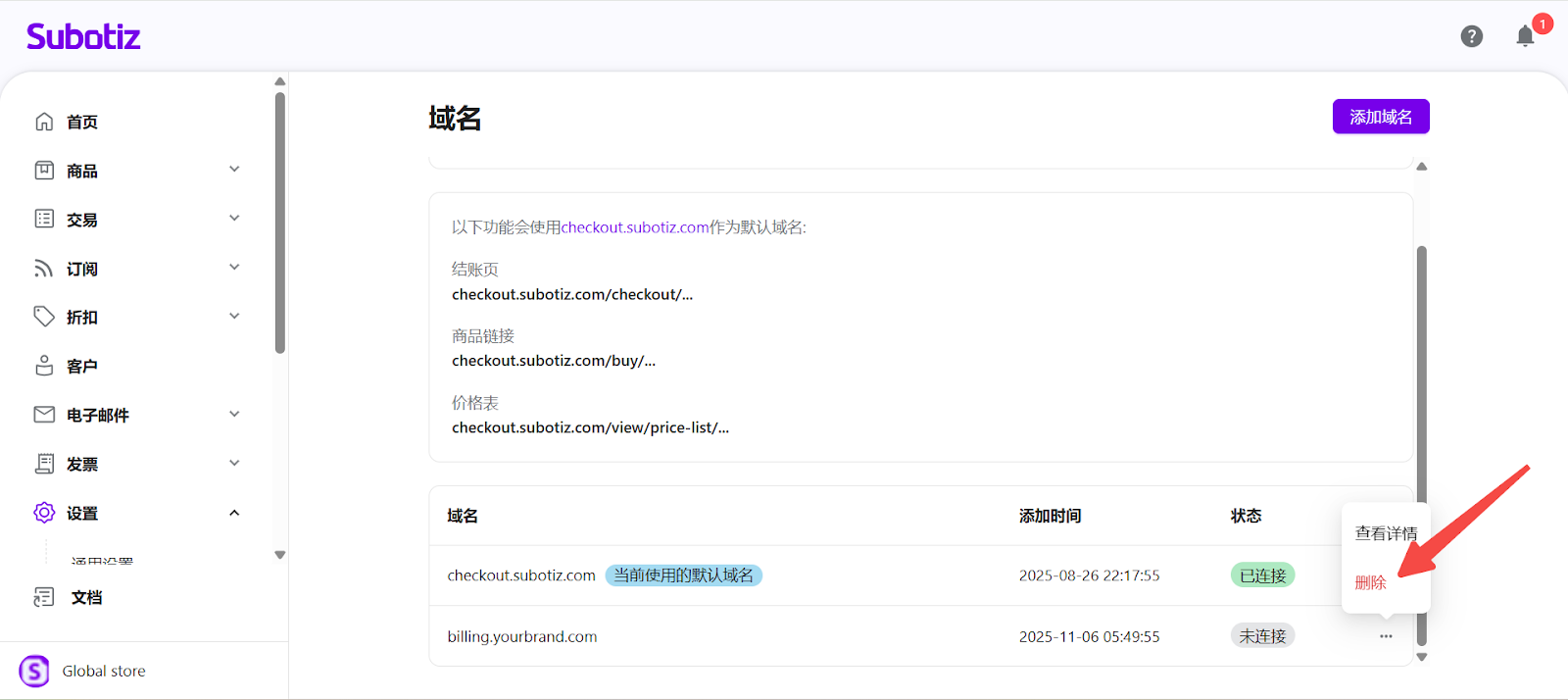Expand the 电子邮件 email submenu
The width and height of the screenshot is (1568, 700).
click(x=234, y=415)
